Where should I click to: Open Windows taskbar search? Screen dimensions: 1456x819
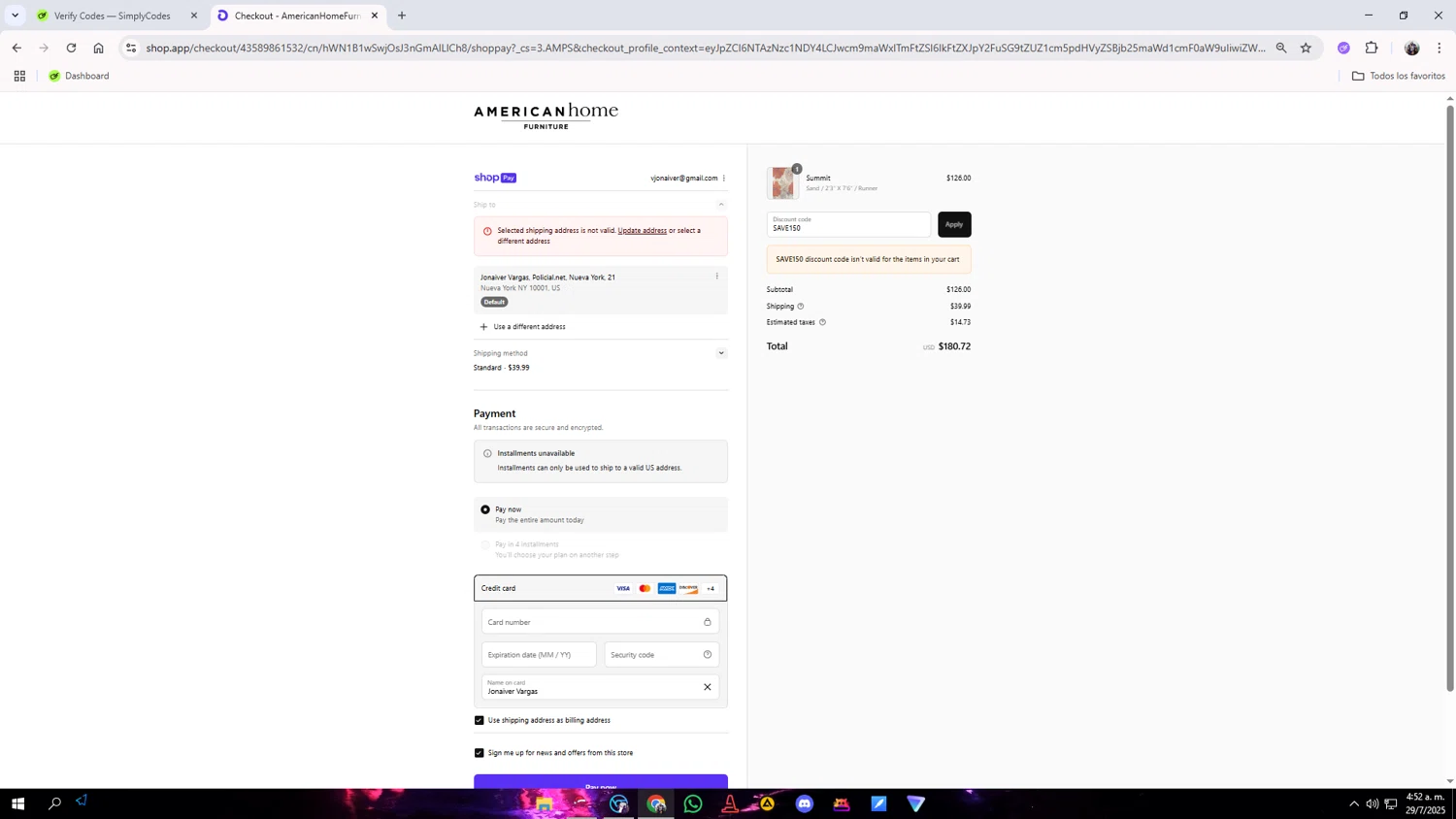(x=54, y=803)
